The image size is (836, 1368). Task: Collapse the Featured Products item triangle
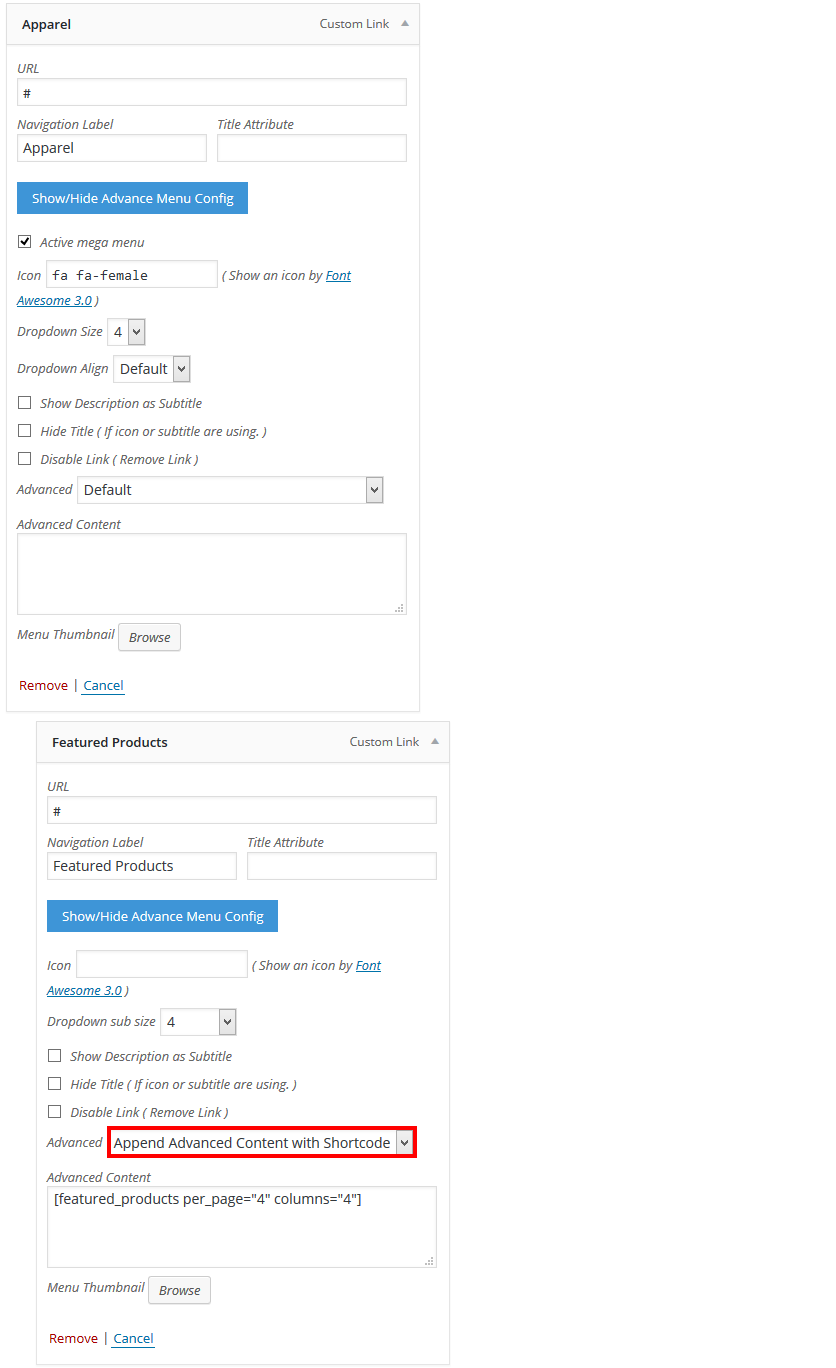click(x=435, y=741)
